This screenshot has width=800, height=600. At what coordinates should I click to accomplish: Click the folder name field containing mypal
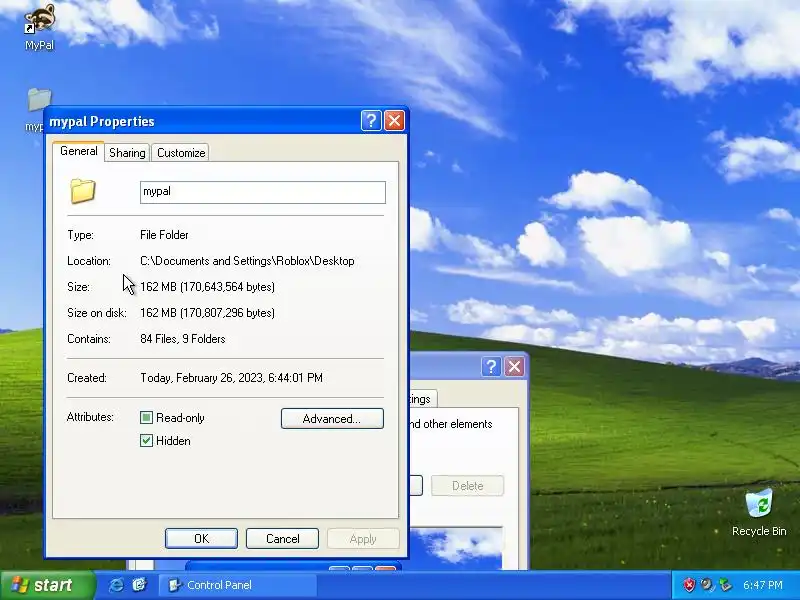(x=263, y=192)
